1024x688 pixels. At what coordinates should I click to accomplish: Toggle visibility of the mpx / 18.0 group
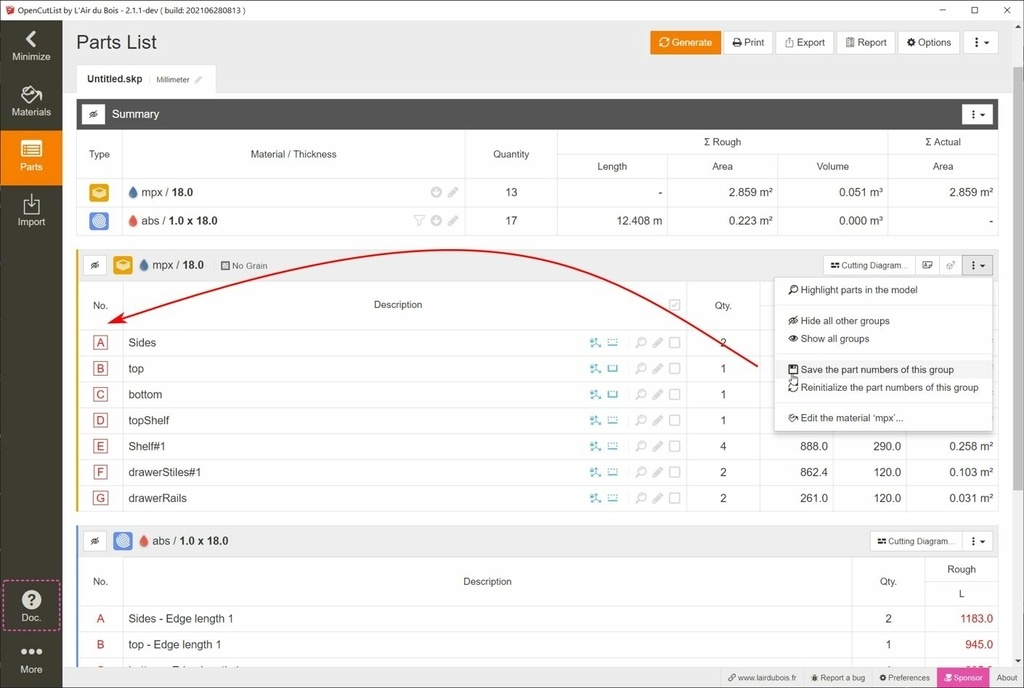click(x=95, y=266)
